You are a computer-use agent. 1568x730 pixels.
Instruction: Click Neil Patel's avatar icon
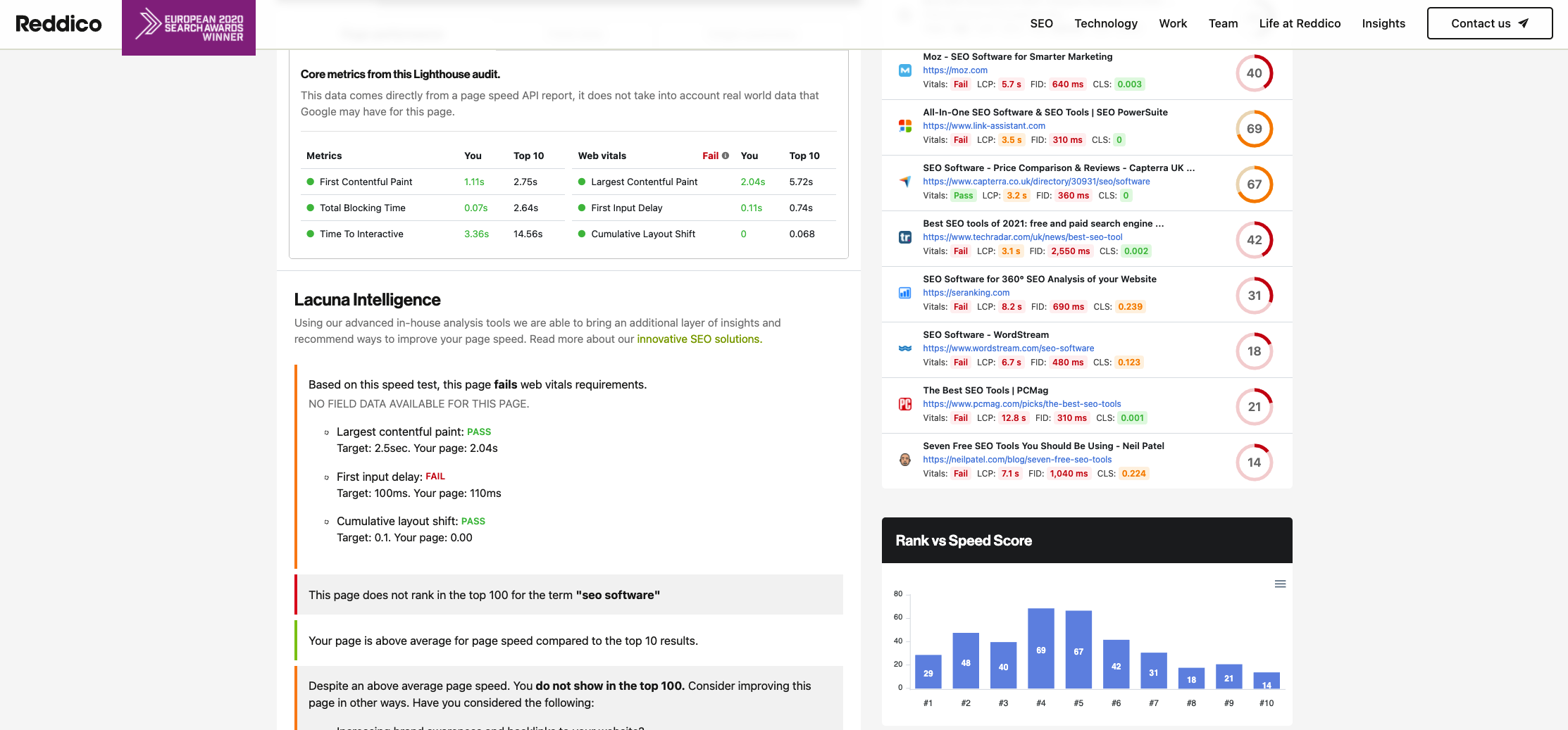(x=905, y=460)
